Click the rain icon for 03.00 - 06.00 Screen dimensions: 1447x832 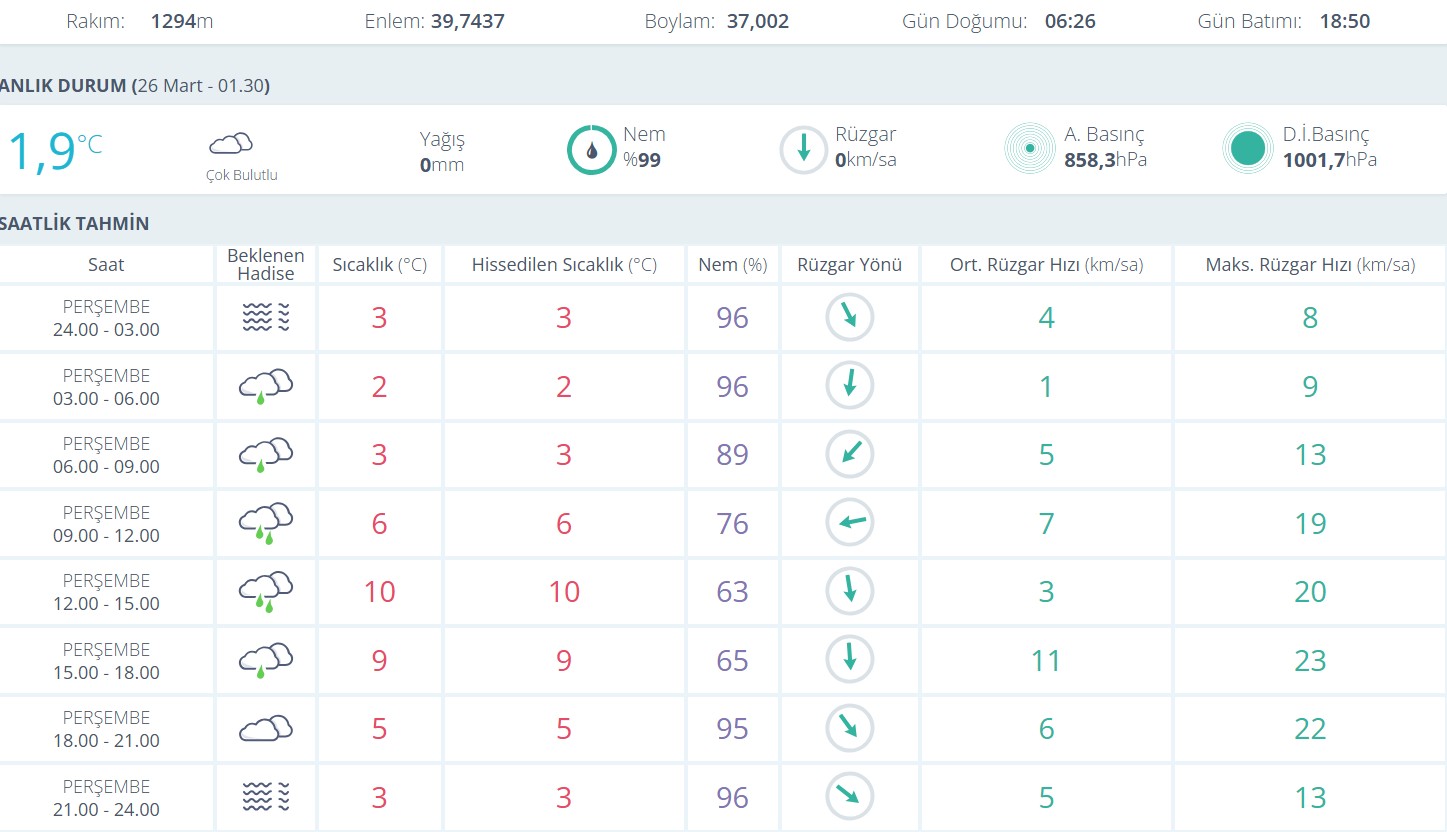click(266, 386)
